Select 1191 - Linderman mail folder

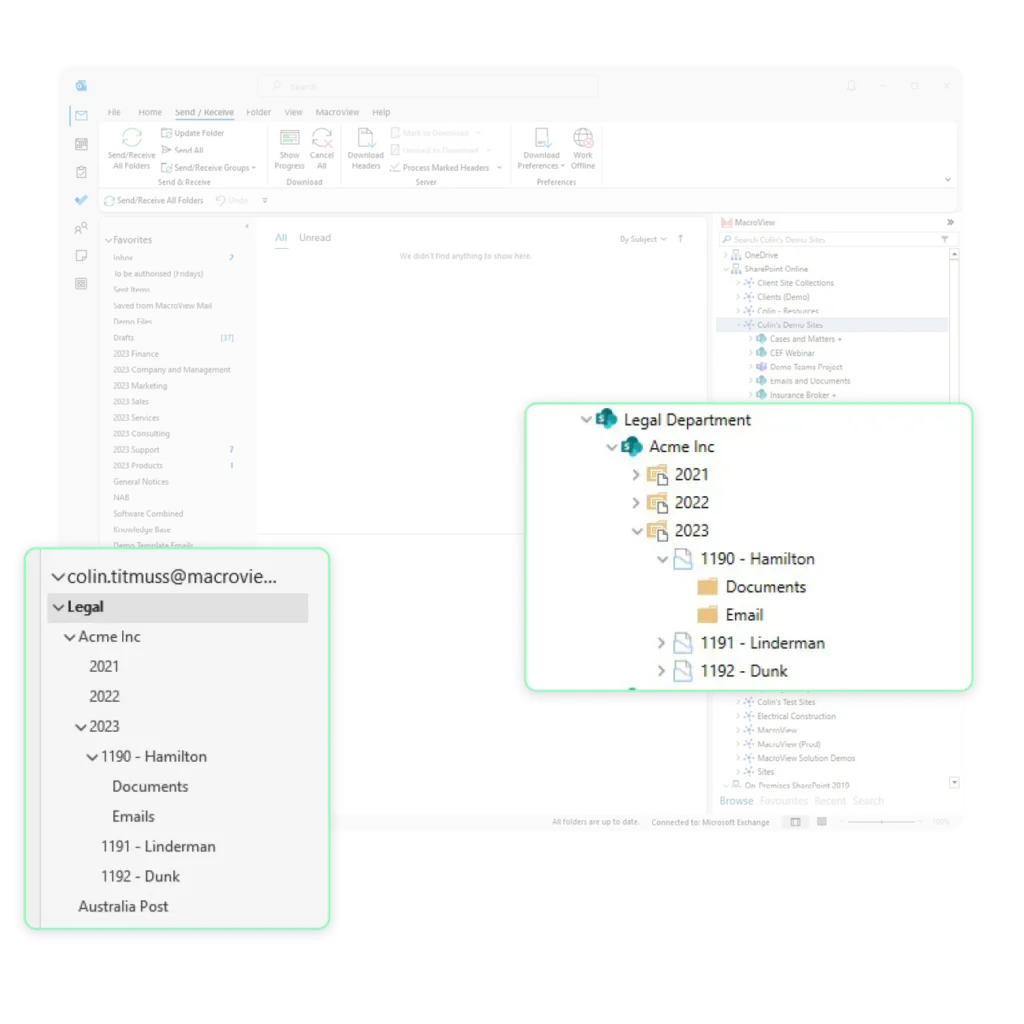click(x=158, y=846)
